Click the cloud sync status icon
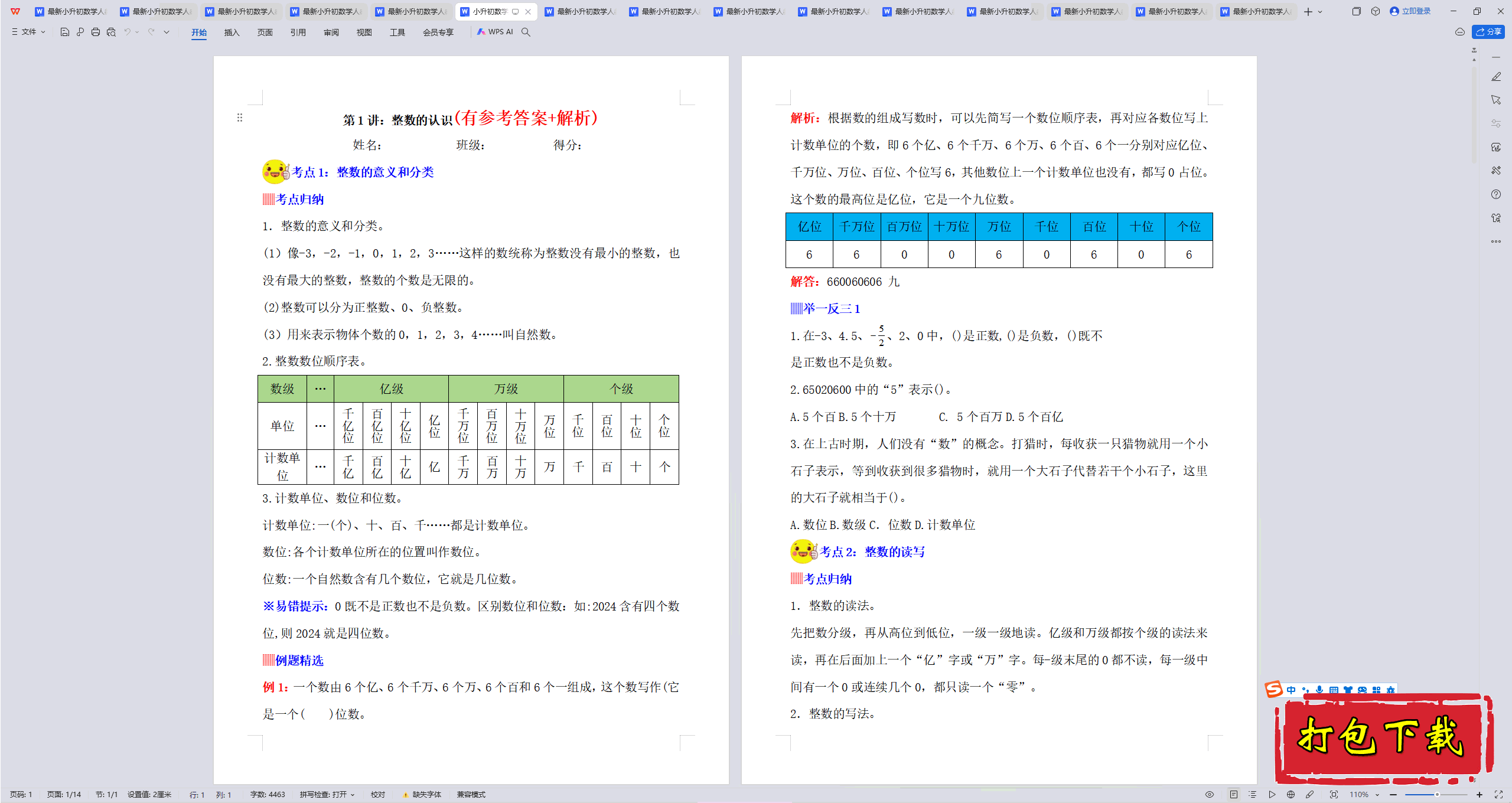 [1459, 32]
